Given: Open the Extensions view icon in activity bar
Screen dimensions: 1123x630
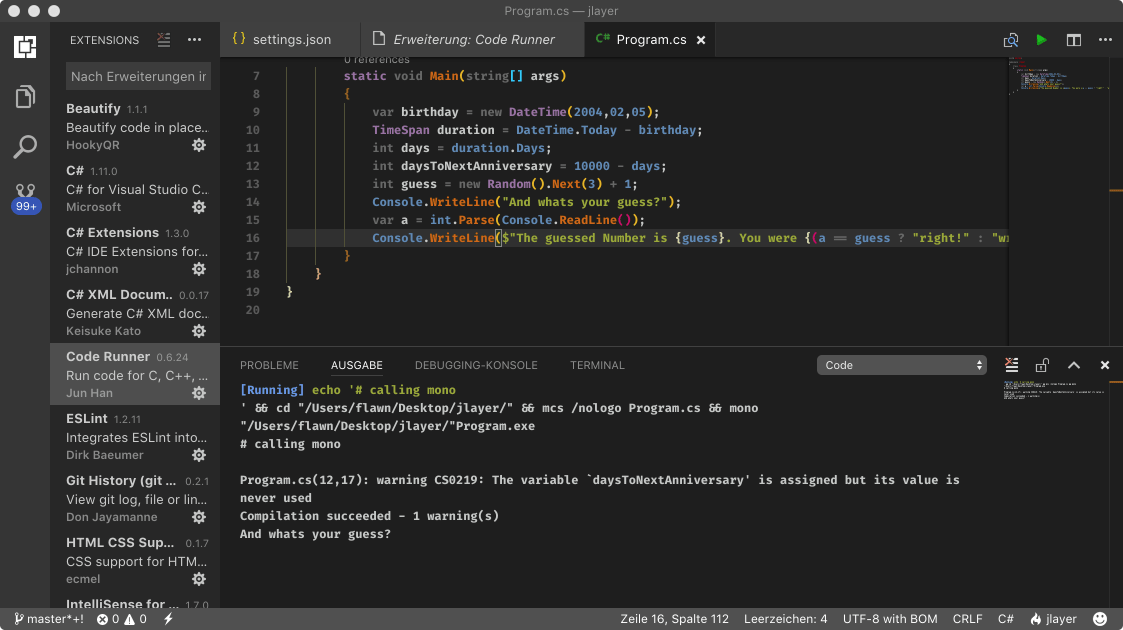Looking at the screenshot, I should (25, 47).
